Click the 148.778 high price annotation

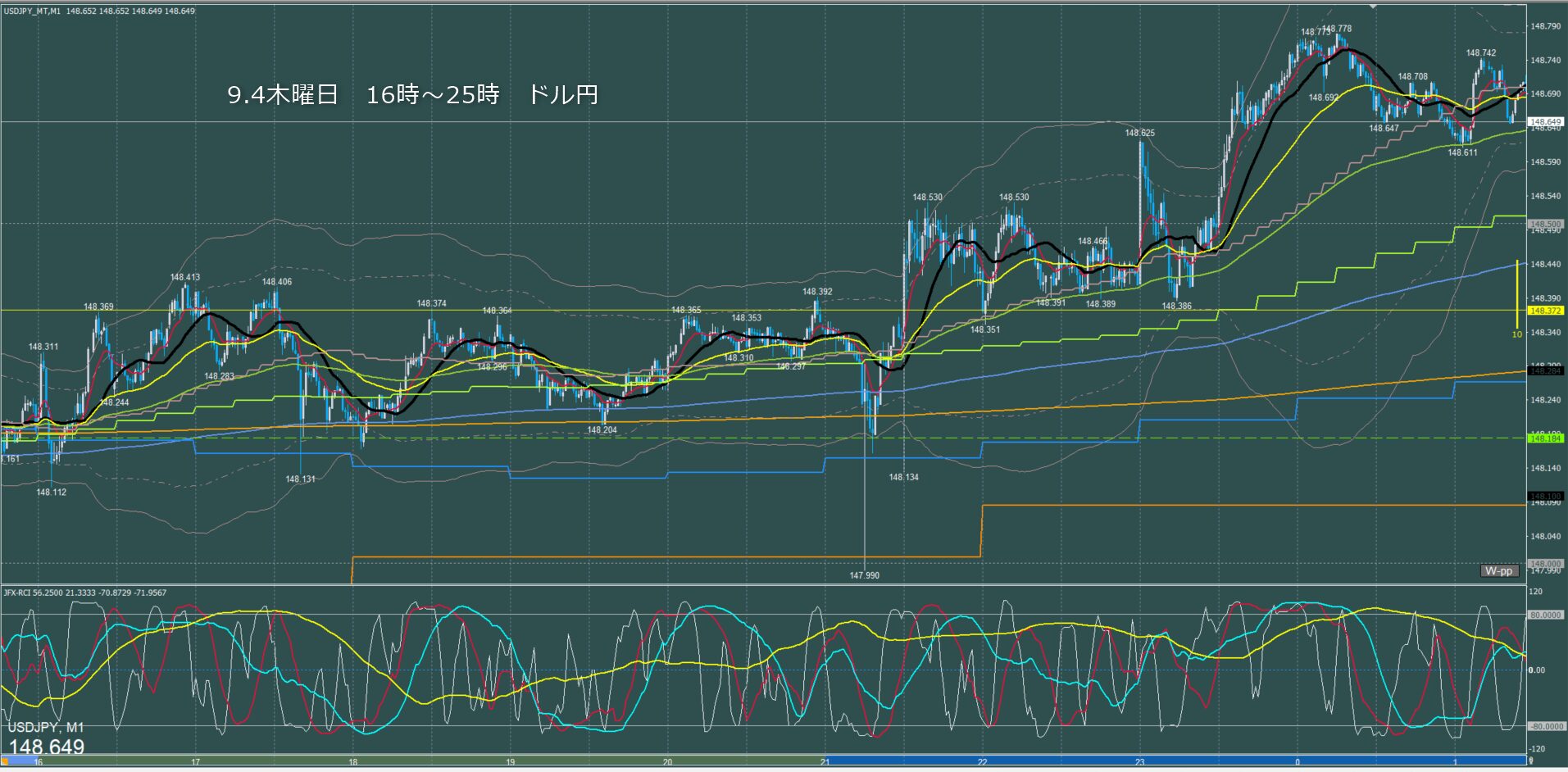tap(1337, 29)
